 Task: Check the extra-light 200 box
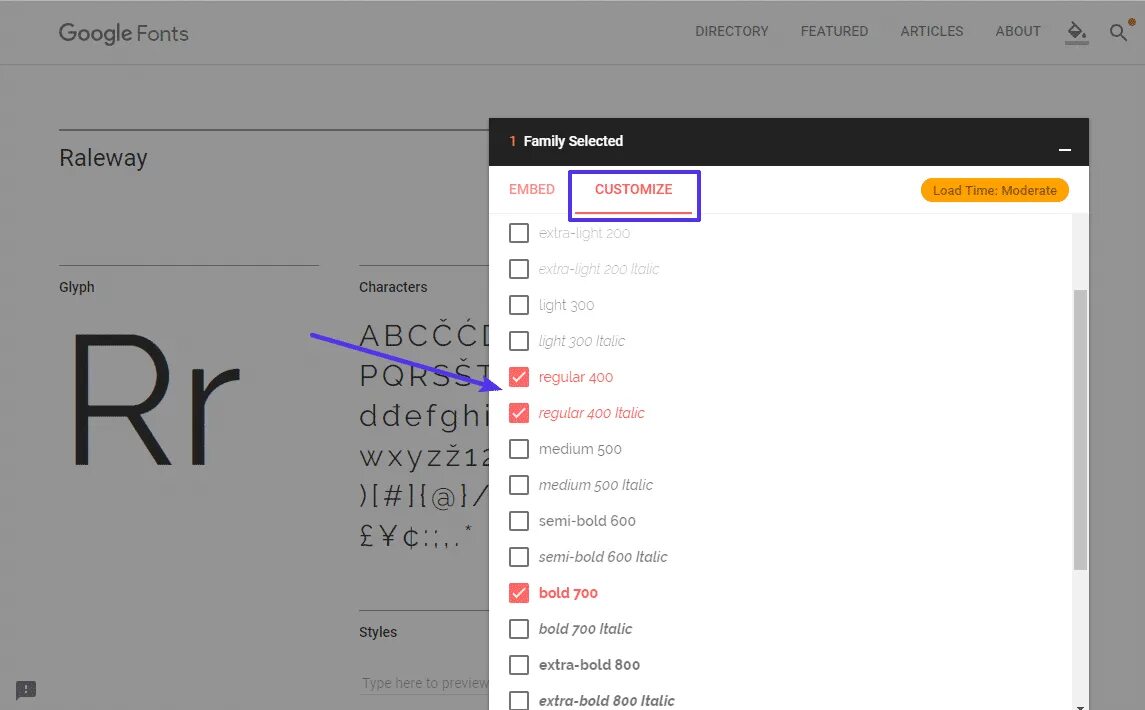tap(518, 233)
